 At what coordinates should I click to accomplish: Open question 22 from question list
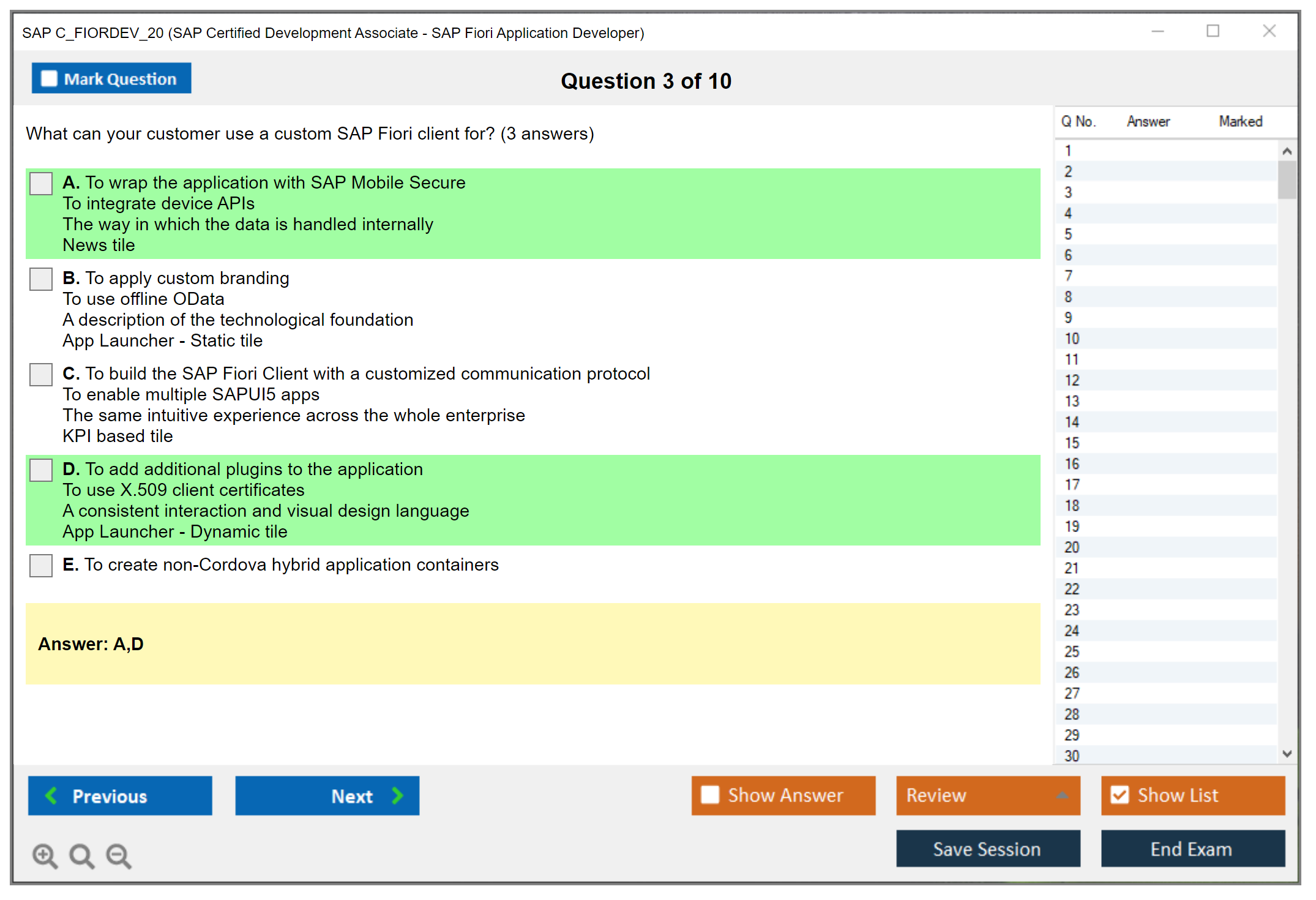[x=1072, y=589]
